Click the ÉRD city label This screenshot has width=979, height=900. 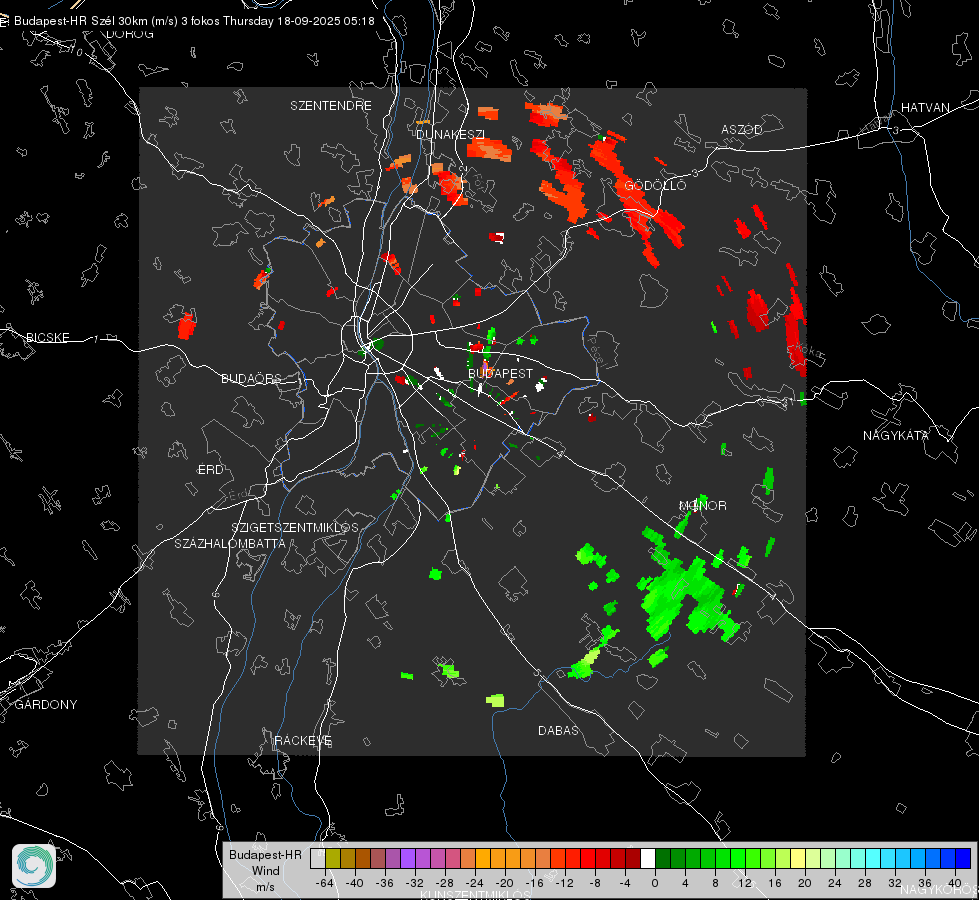(x=210, y=470)
